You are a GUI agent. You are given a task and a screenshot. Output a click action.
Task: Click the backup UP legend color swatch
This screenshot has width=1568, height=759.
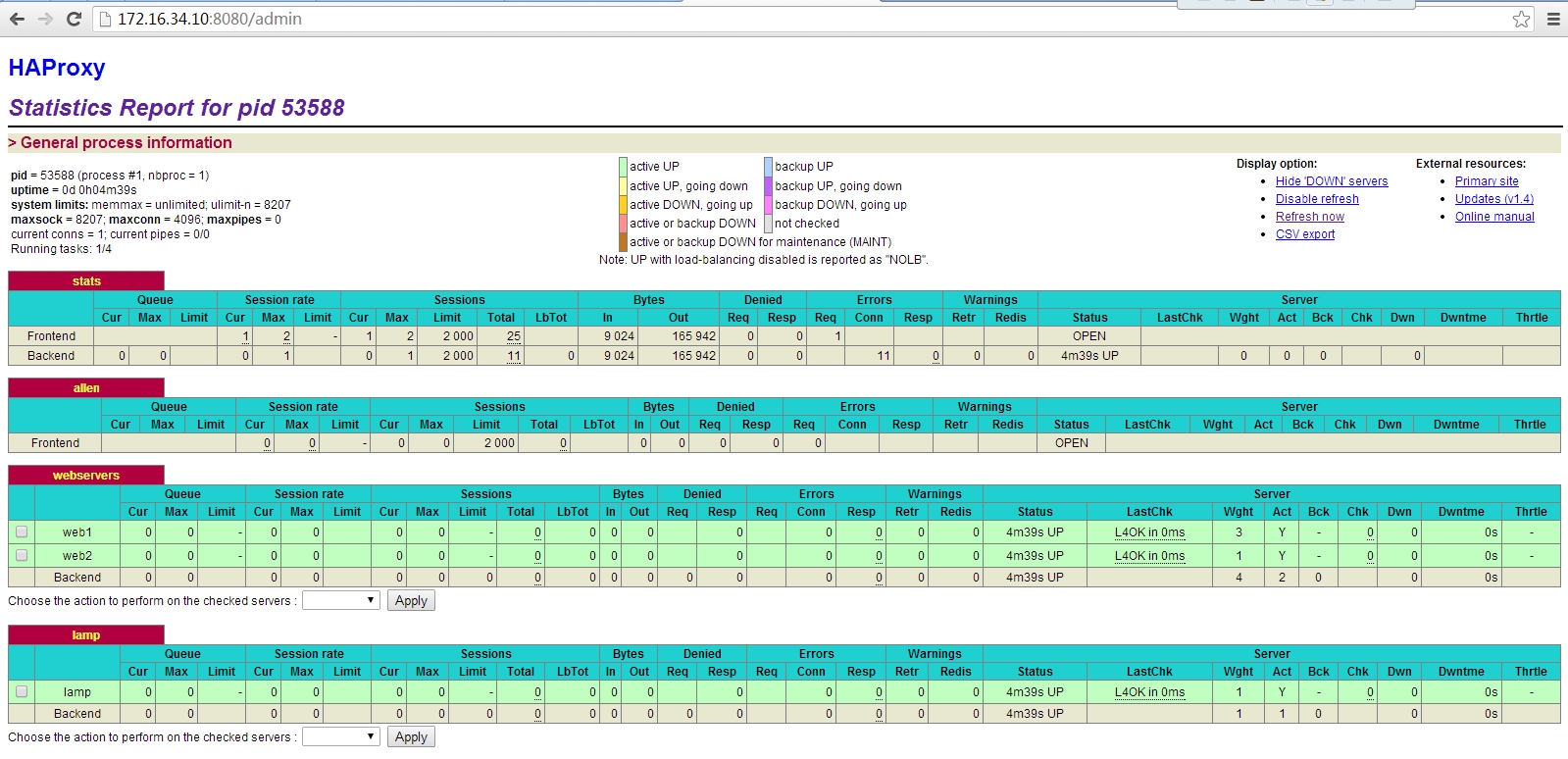(769, 167)
